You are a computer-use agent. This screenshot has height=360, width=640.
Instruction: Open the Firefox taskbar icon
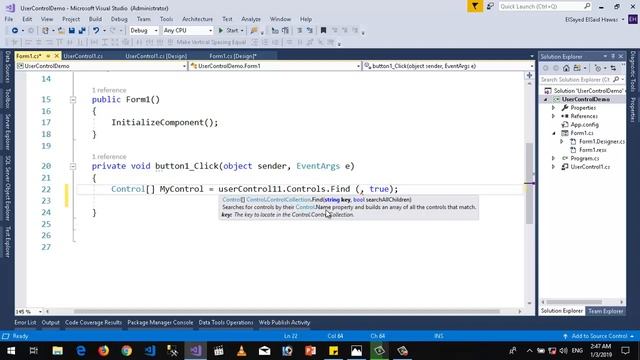pos(104,351)
